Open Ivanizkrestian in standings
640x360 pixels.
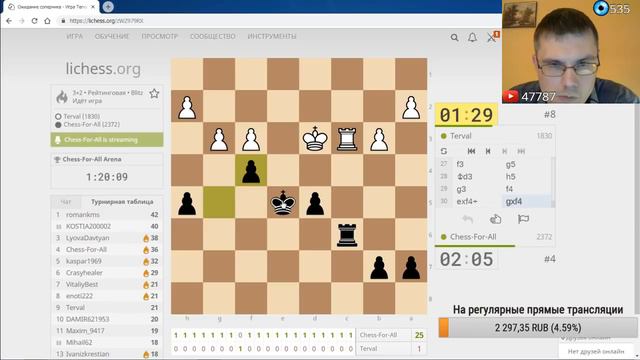pos(87,354)
